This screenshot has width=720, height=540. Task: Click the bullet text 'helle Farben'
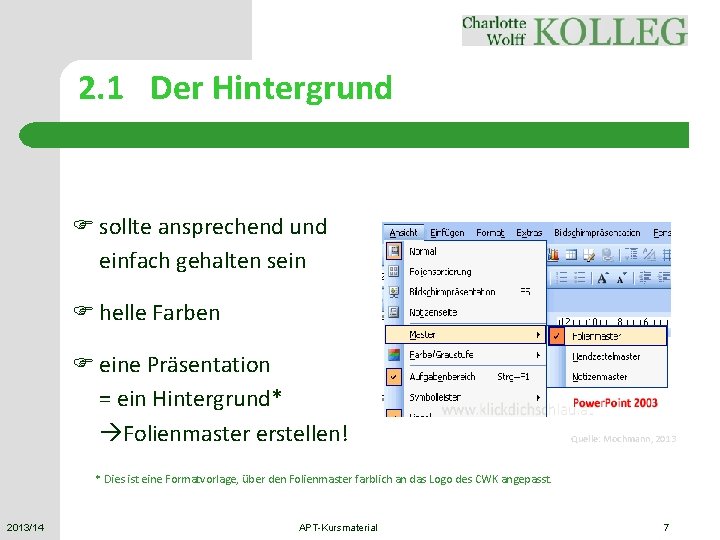(x=159, y=313)
